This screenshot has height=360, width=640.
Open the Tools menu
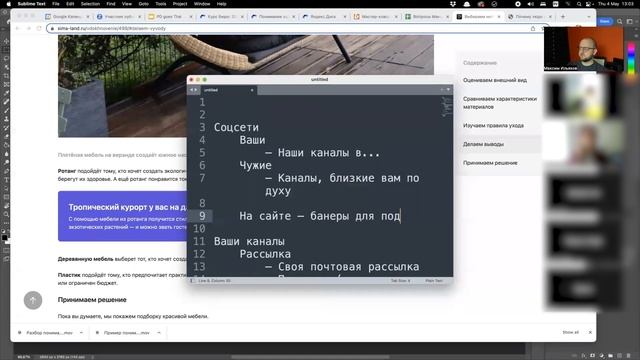[161, 4]
